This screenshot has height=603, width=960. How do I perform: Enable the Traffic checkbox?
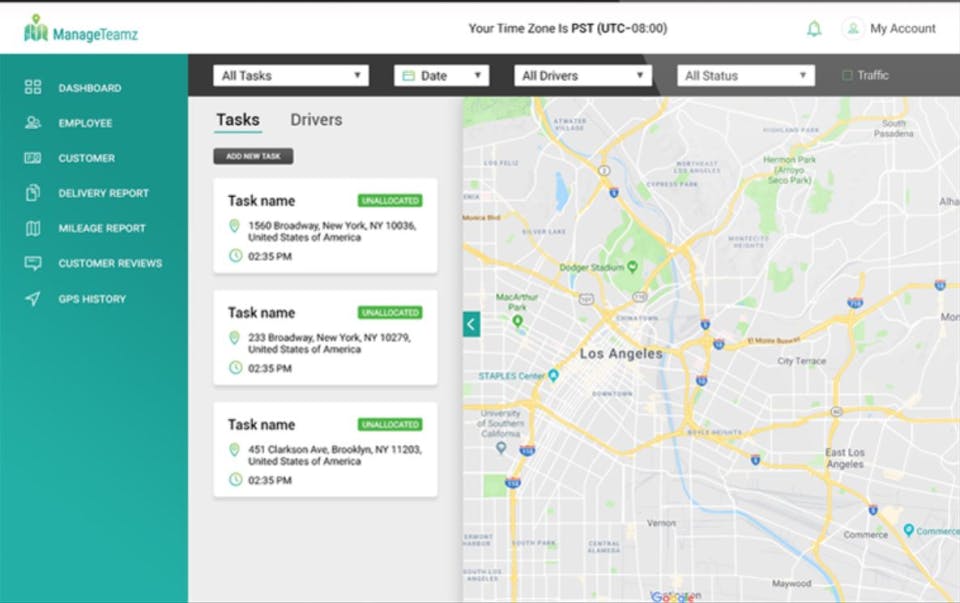(847, 75)
